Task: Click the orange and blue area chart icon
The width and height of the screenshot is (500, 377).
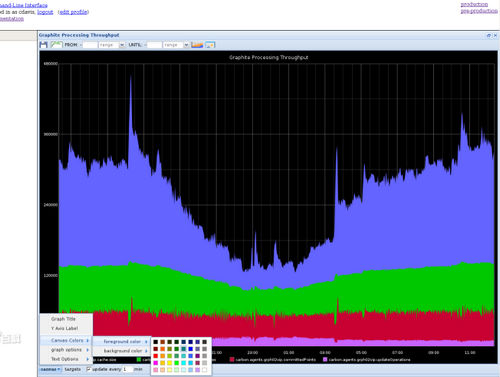Action: [197, 45]
